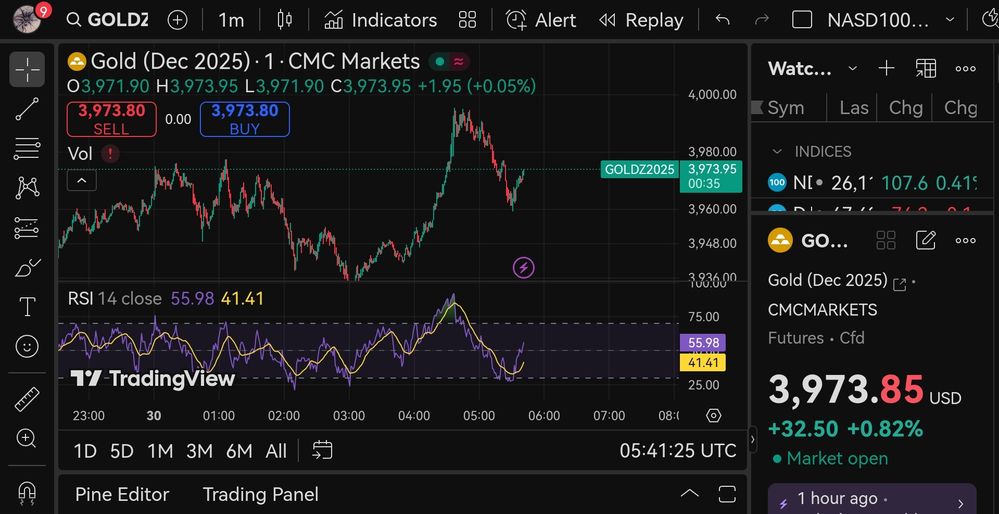
Task: Add a symbol to the watchlist
Action: click(x=886, y=68)
